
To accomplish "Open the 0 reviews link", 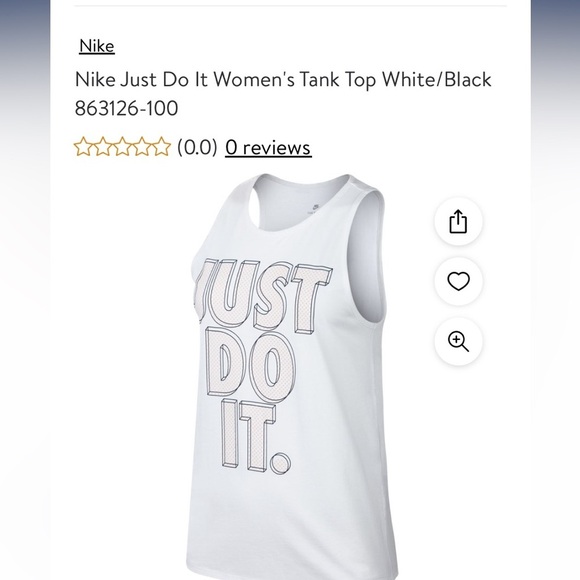I will tap(268, 147).
